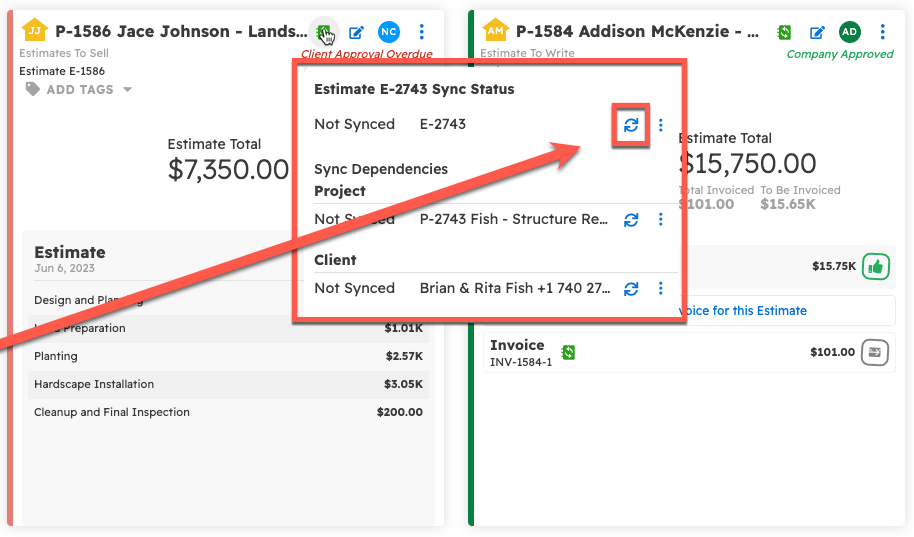Click the green sync icon on P-1584
914x537 pixels.
(784, 32)
